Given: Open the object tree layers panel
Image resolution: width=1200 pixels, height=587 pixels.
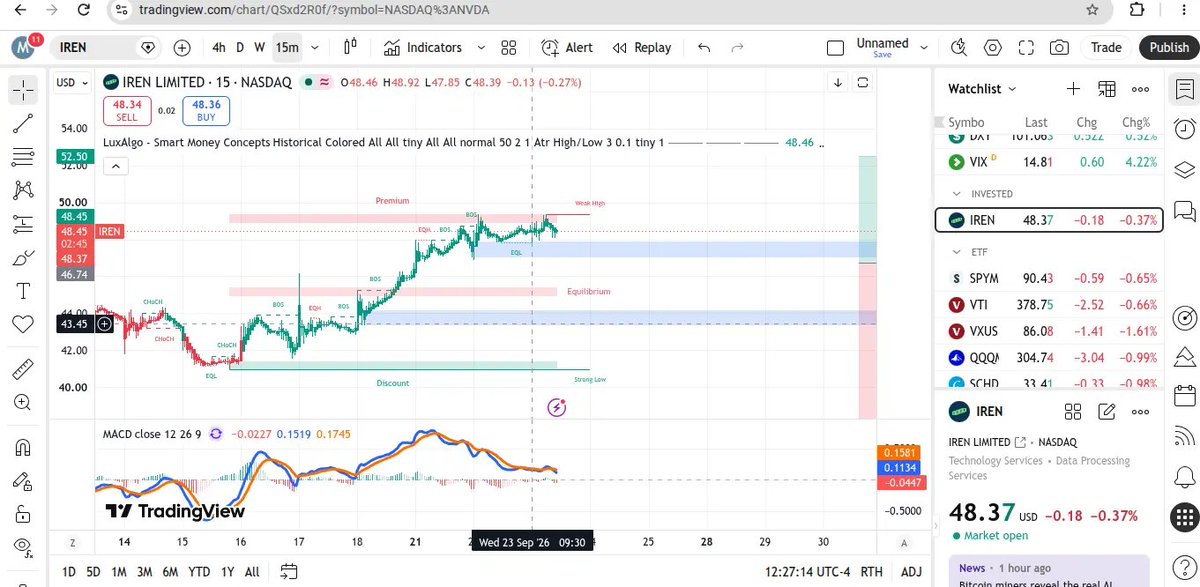Looking at the screenshot, I should 1185,169.
